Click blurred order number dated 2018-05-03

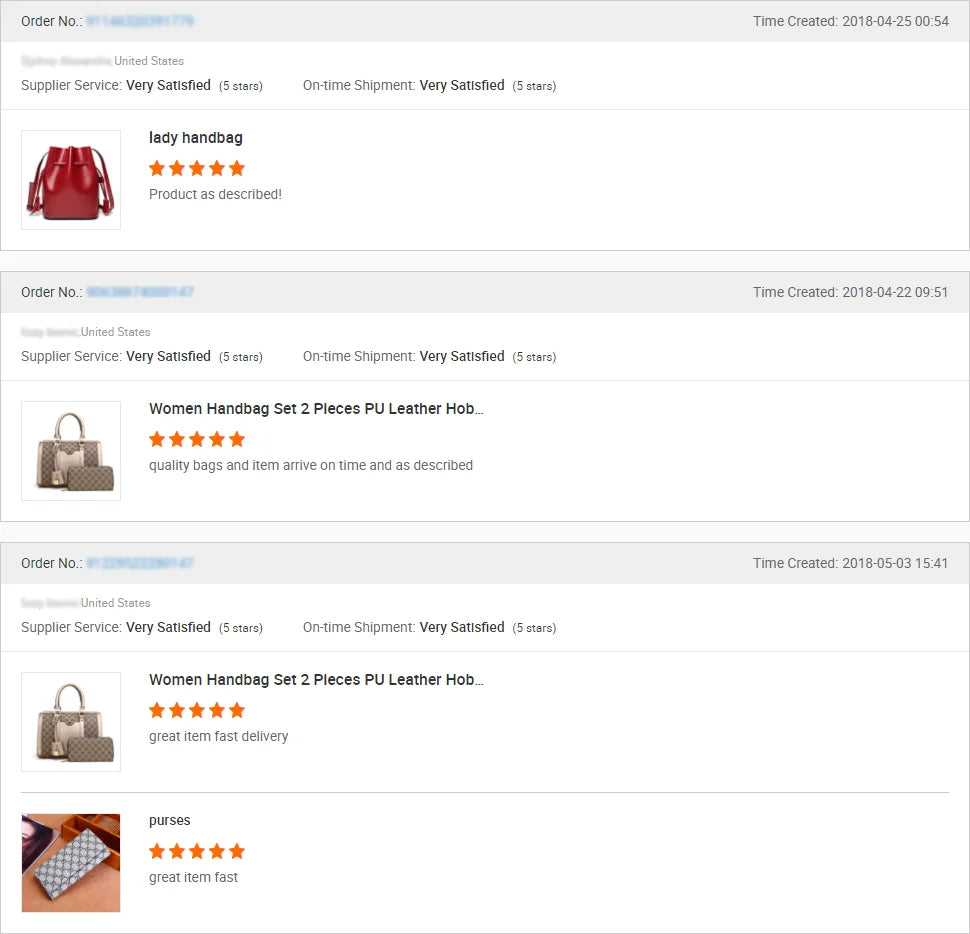coord(140,563)
